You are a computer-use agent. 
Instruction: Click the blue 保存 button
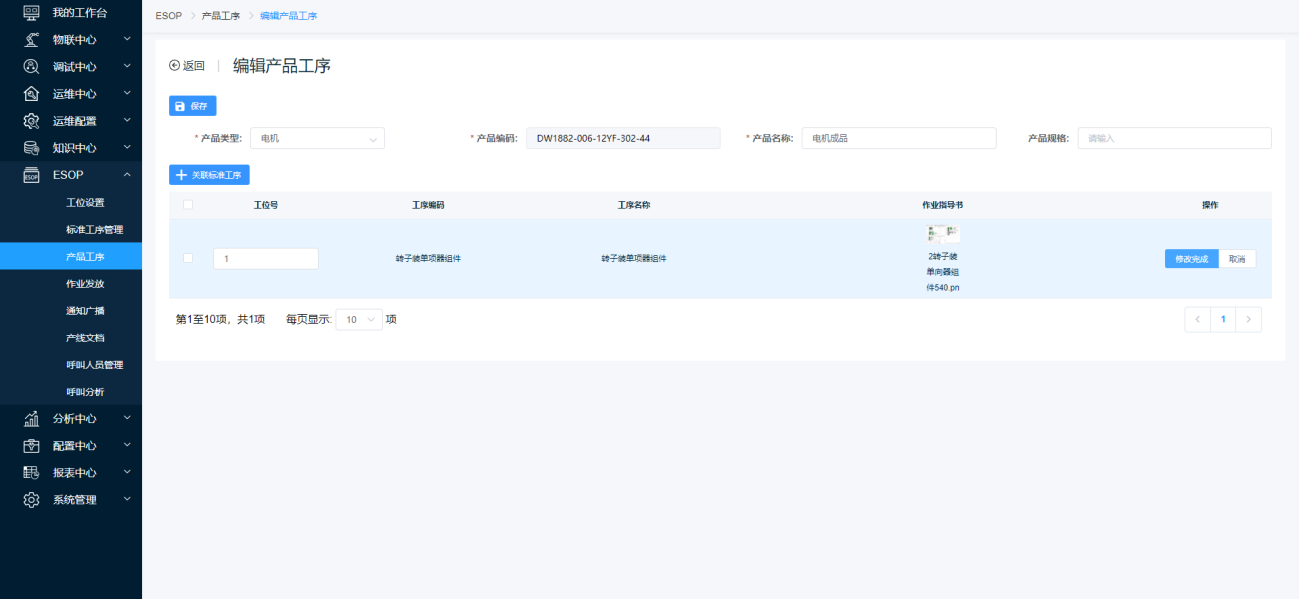pos(192,106)
